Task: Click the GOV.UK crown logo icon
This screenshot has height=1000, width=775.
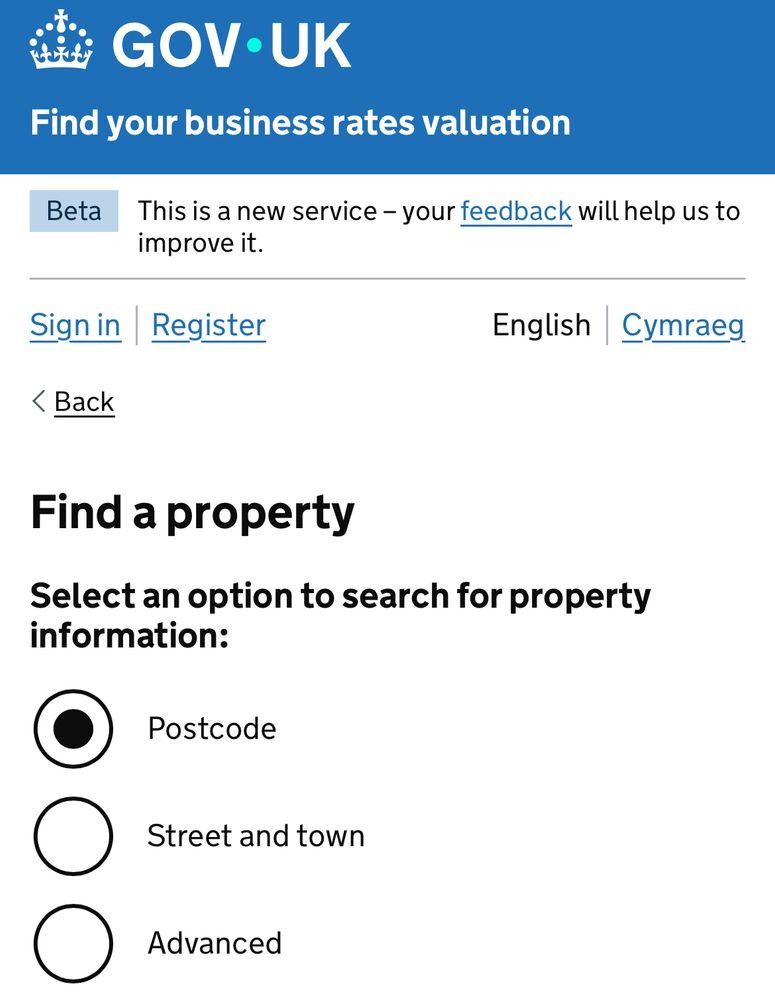Action: click(62, 42)
